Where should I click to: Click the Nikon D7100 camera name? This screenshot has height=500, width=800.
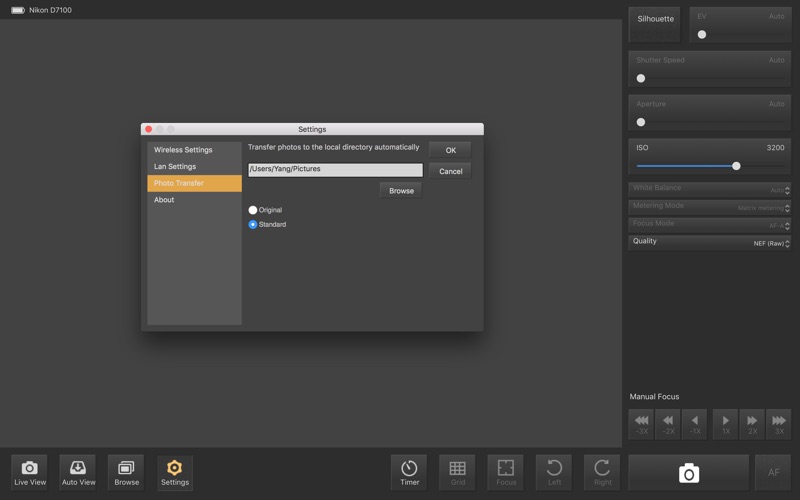click(50, 10)
